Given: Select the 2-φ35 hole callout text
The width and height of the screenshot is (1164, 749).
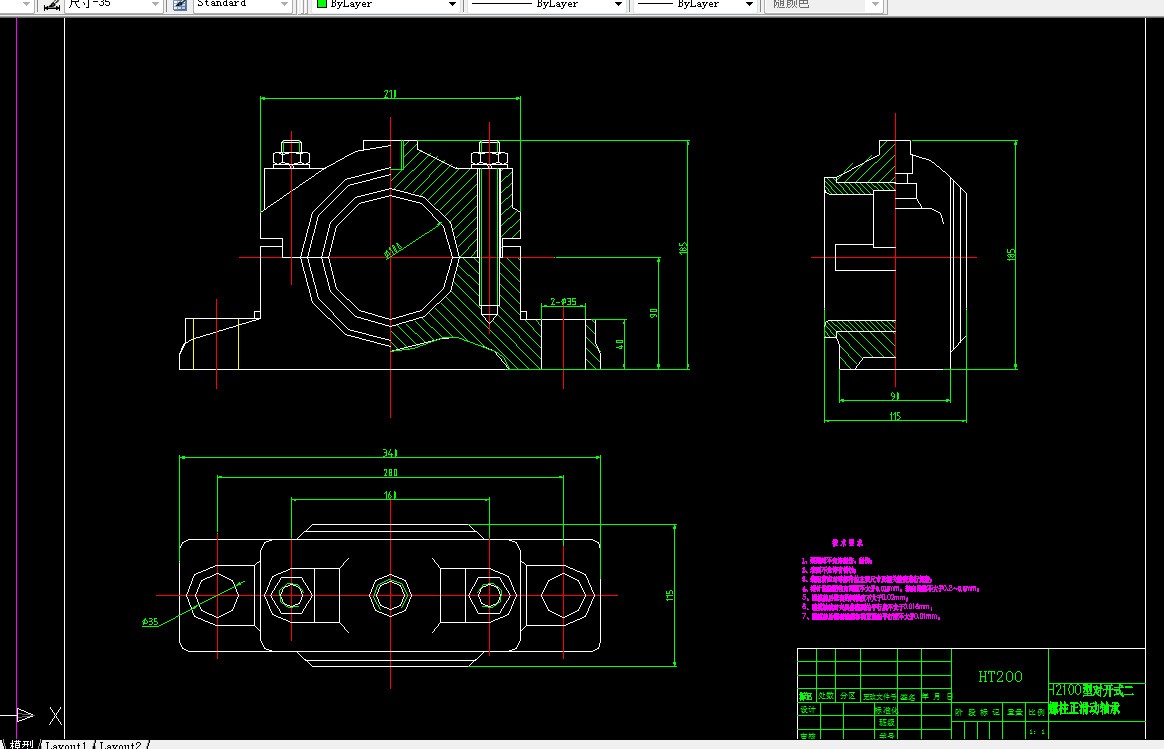Looking at the screenshot, I should 563,301.
